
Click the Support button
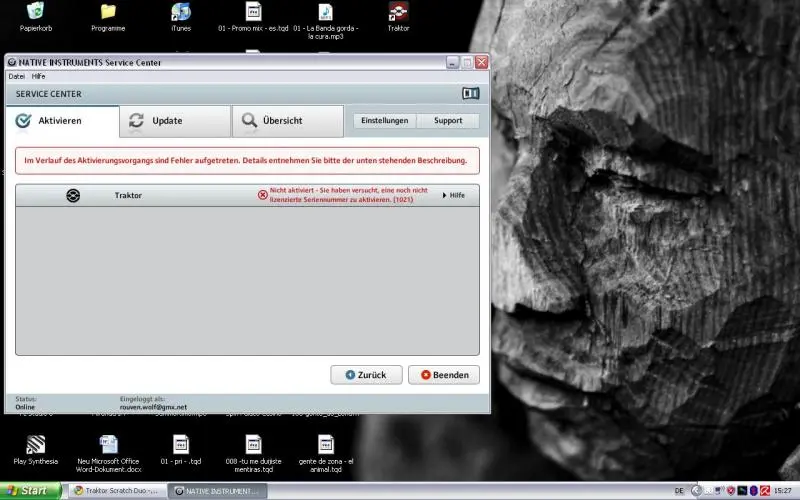click(448, 121)
